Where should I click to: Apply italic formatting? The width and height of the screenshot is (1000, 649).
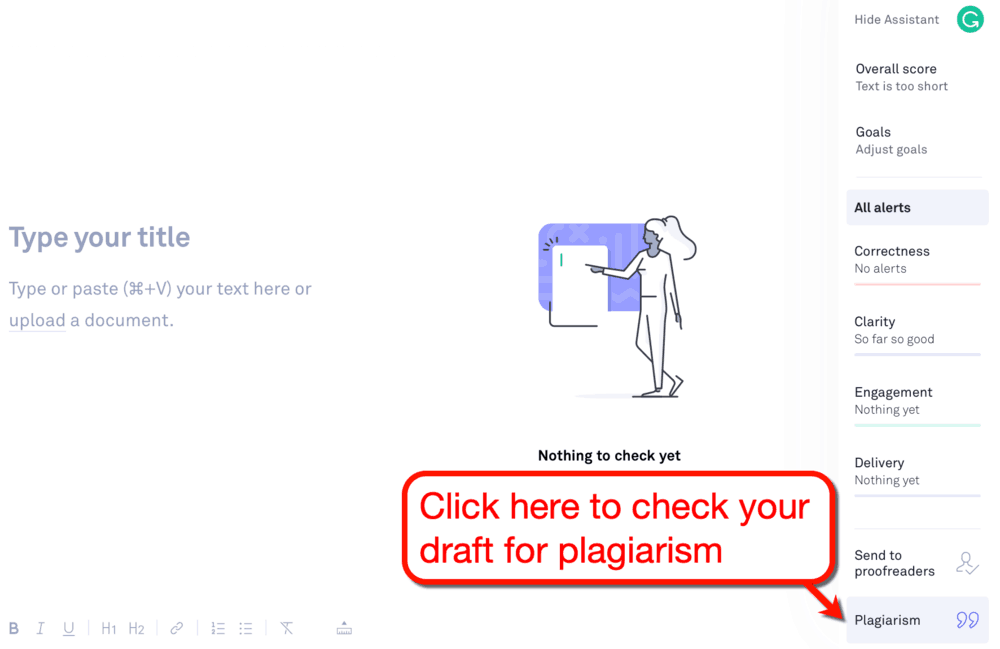click(x=40, y=628)
